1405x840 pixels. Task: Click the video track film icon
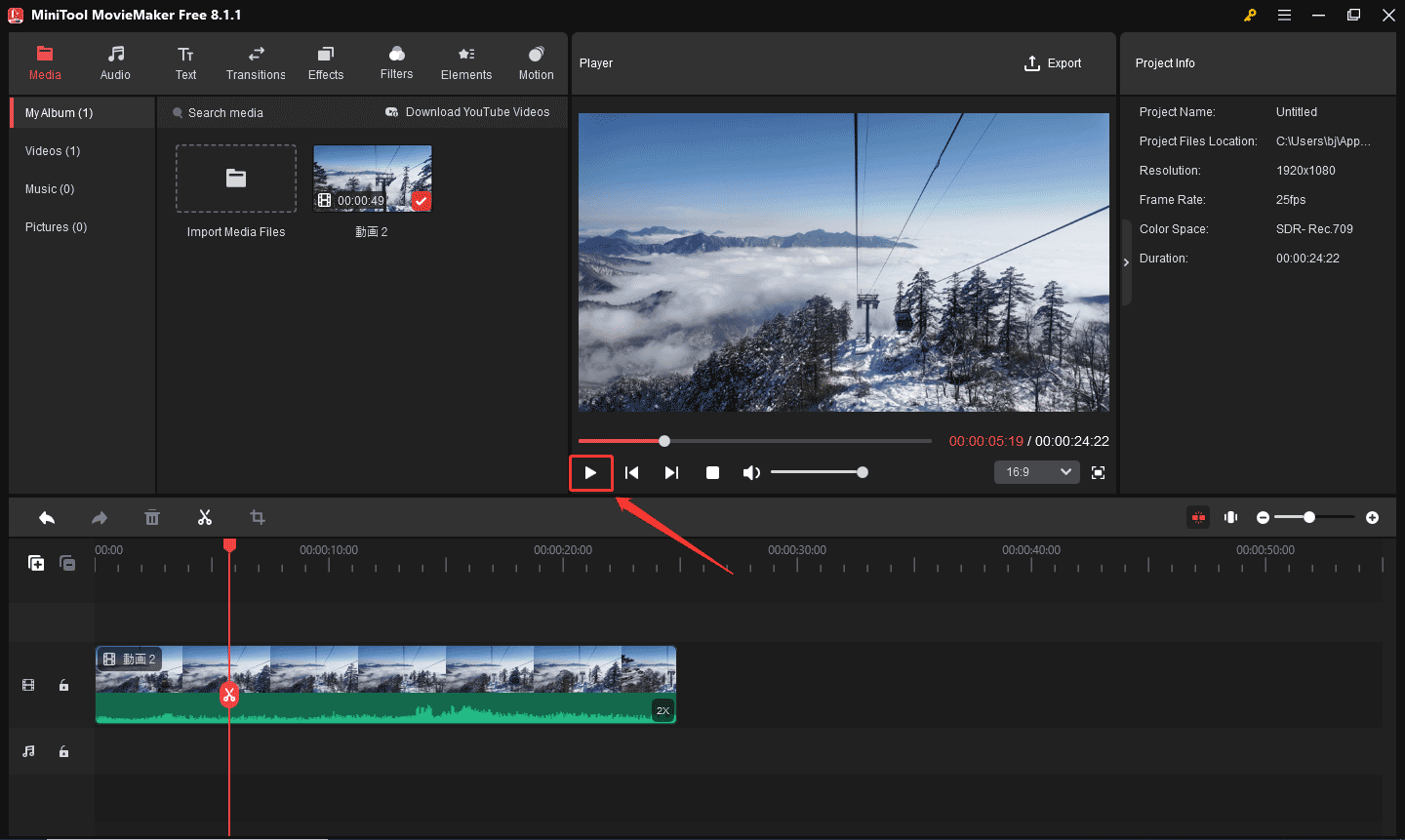pos(28,686)
